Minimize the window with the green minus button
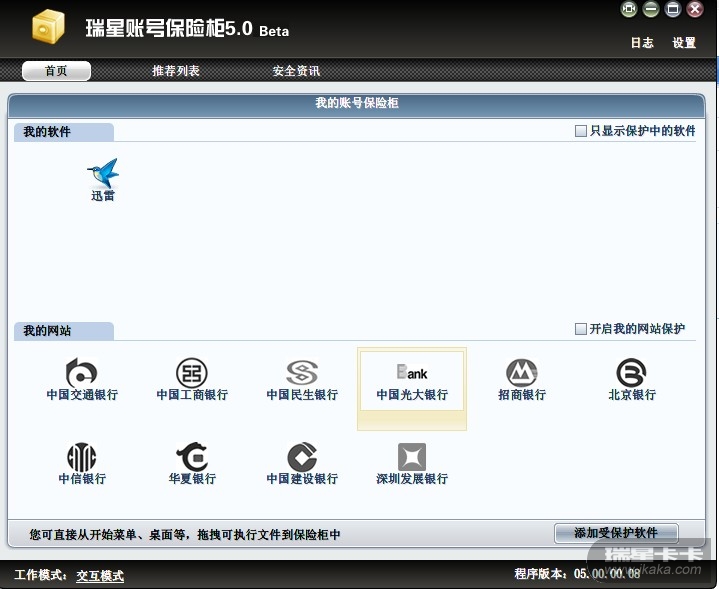Screen dimensions: 719x589 pyautogui.click(x=651, y=9)
